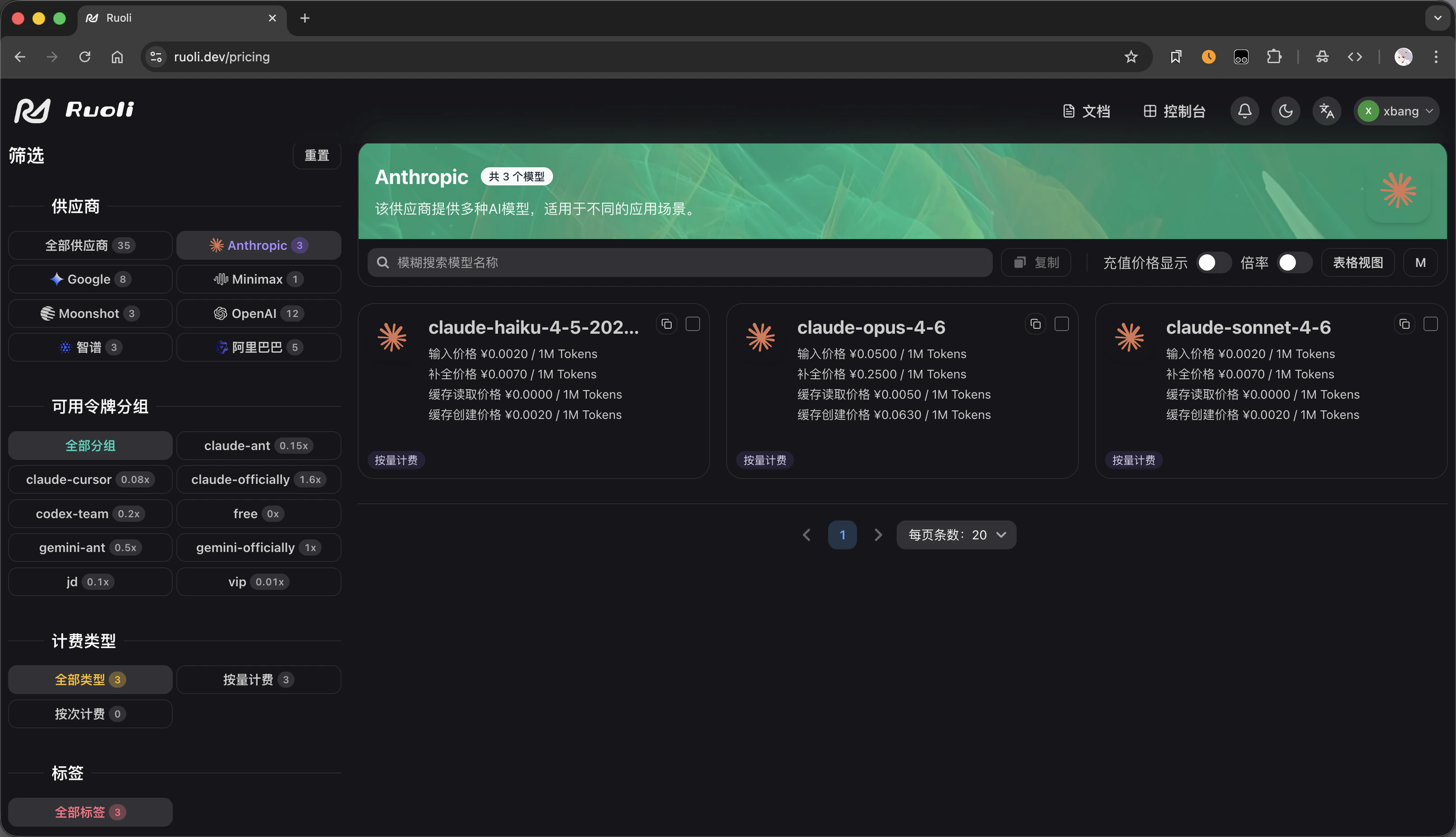
Task: Reload the page
Action: [84, 56]
